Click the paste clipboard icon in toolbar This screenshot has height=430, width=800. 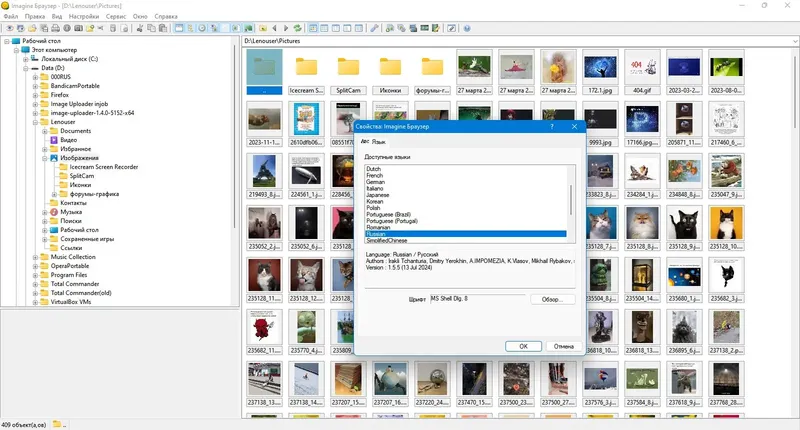(163, 28)
